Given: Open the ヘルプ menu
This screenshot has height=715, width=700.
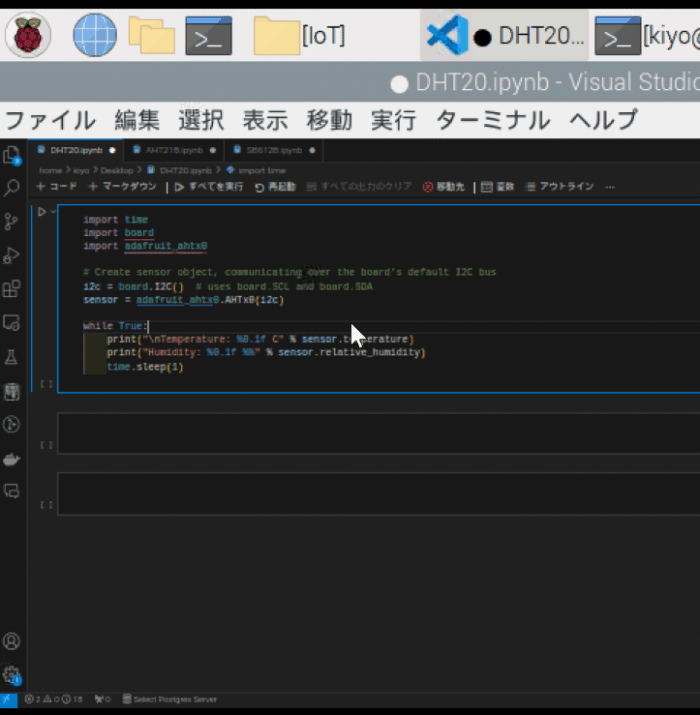Looking at the screenshot, I should (x=603, y=120).
